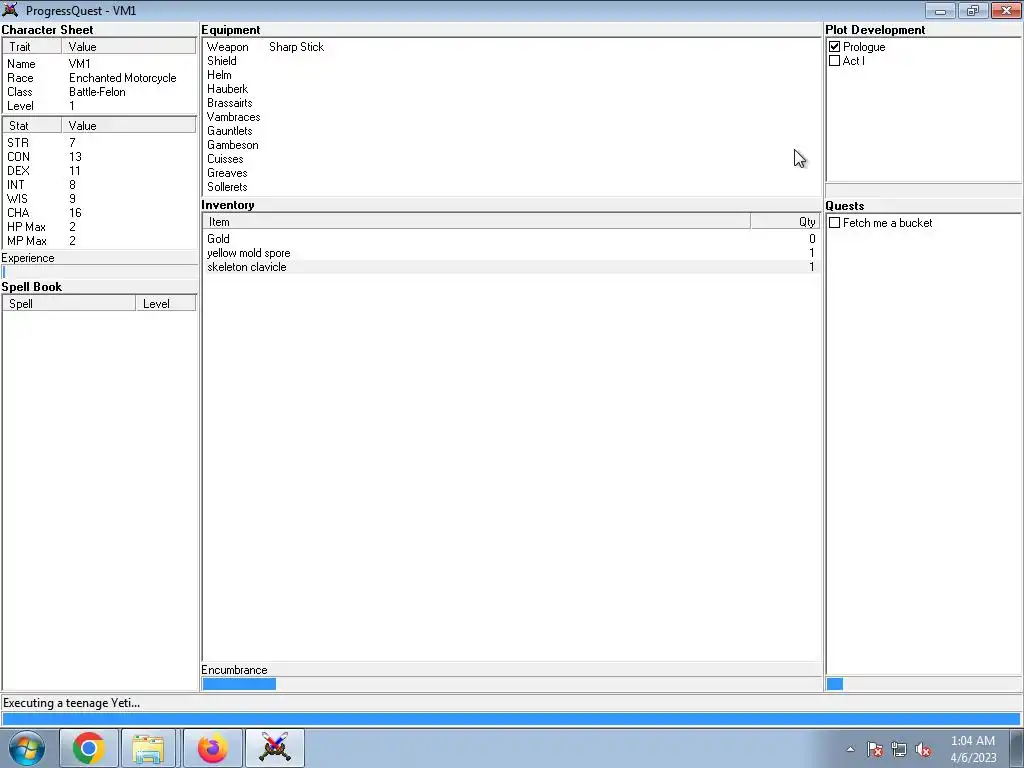Select the Level trait row
Viewport: 1024px width, 768px height.
[99, 106]
